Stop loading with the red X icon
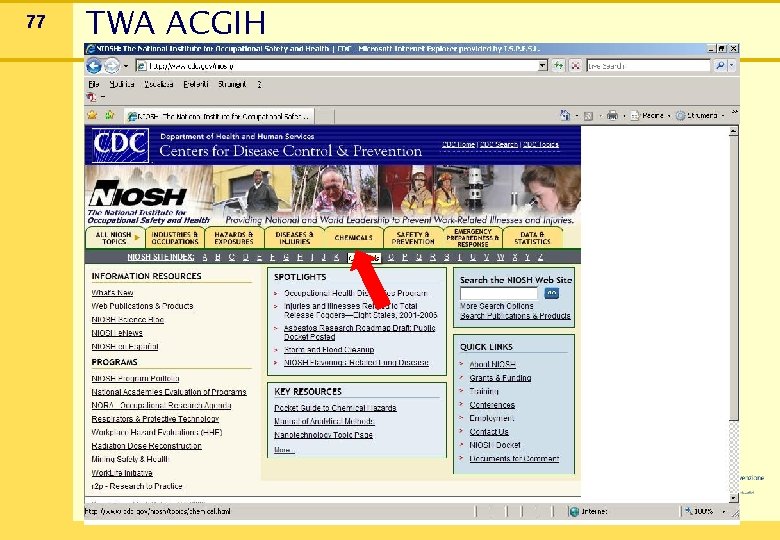This screenshot has height=540, width=780. [x=576, y=66]
